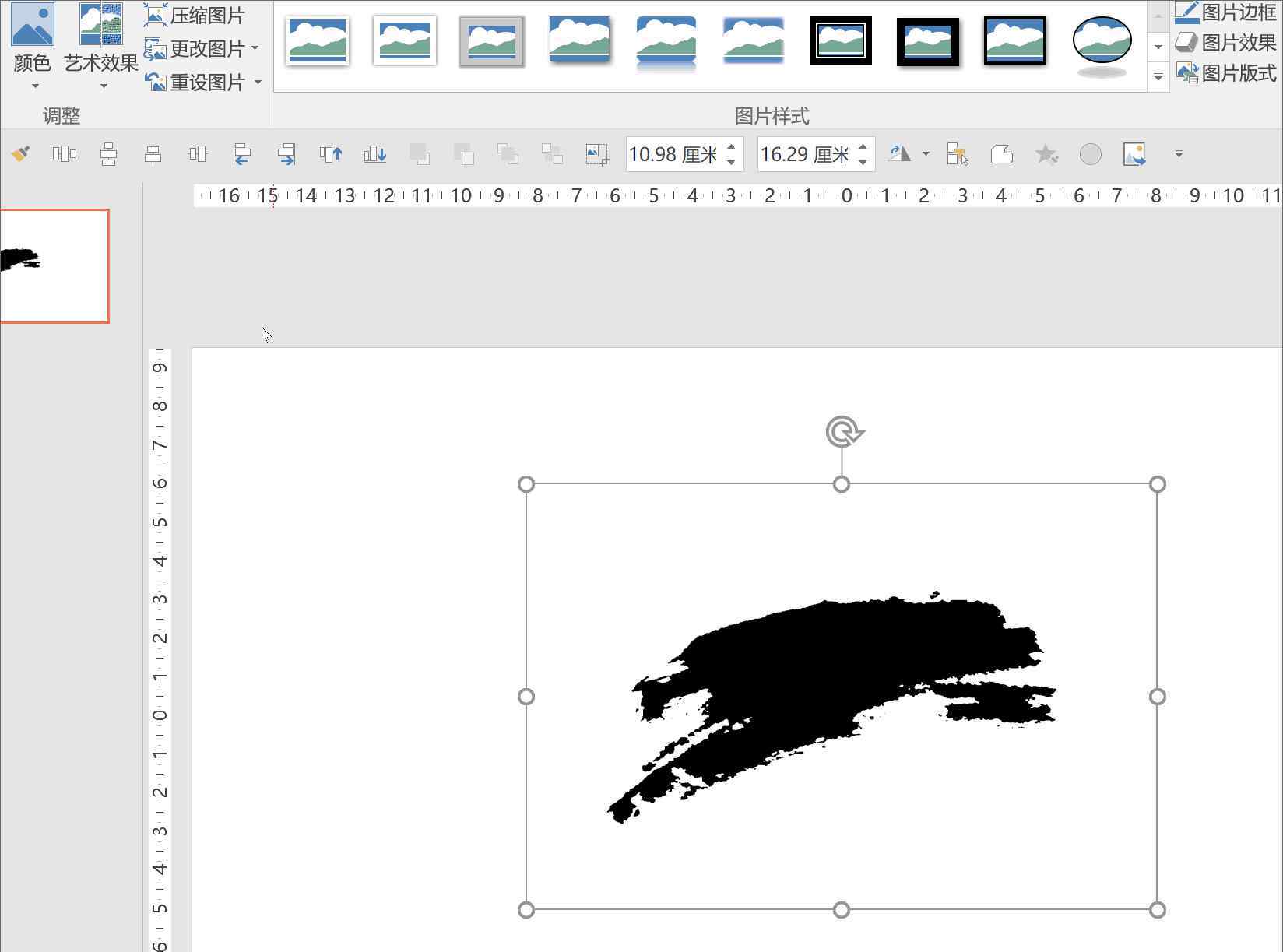Select the slide thumbnail in the left panel
1283x952 pixels.
click(54, 265)
